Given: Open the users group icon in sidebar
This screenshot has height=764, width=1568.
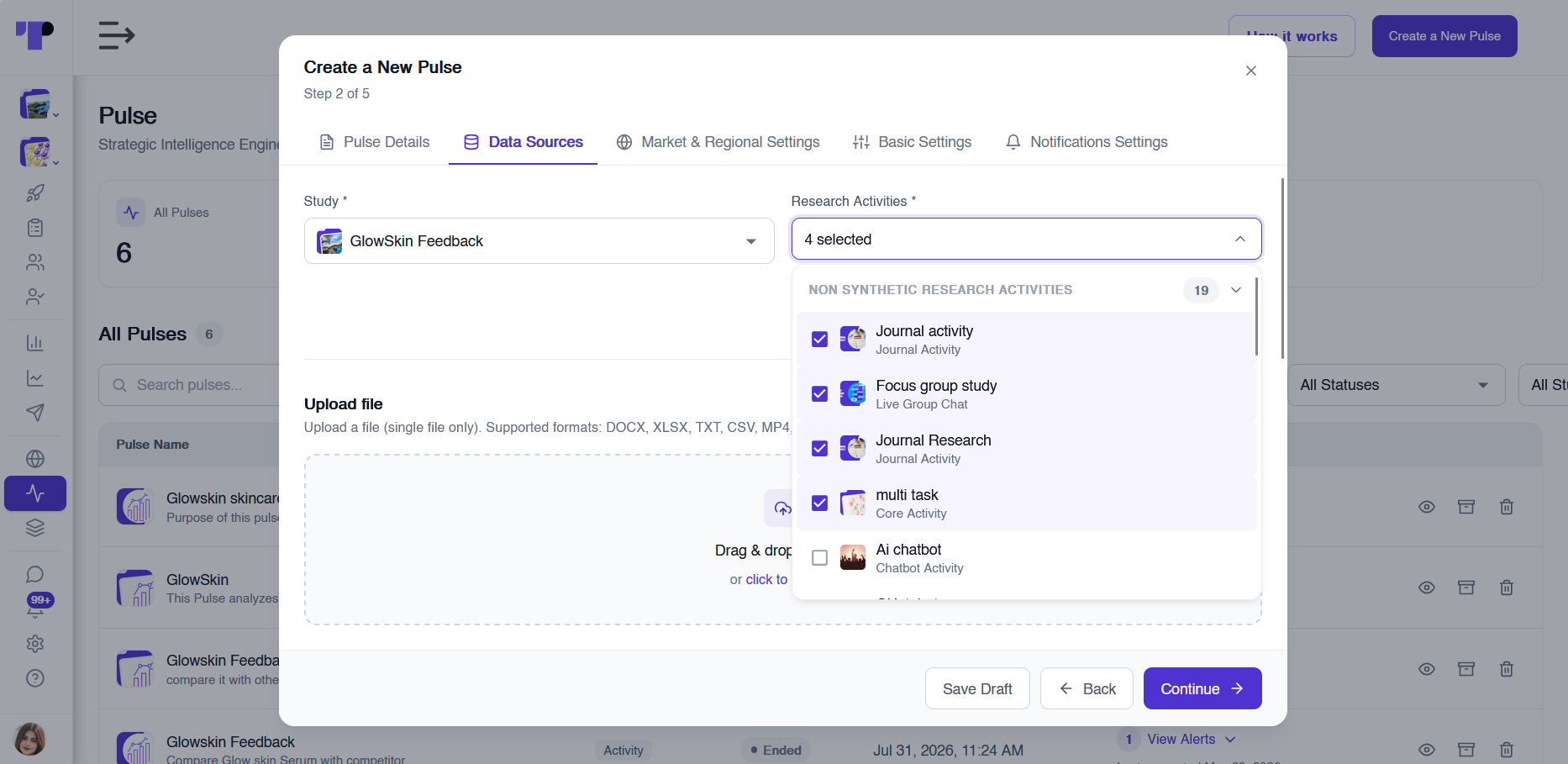Looking at the screenshot, I should (x=35, y=262).
